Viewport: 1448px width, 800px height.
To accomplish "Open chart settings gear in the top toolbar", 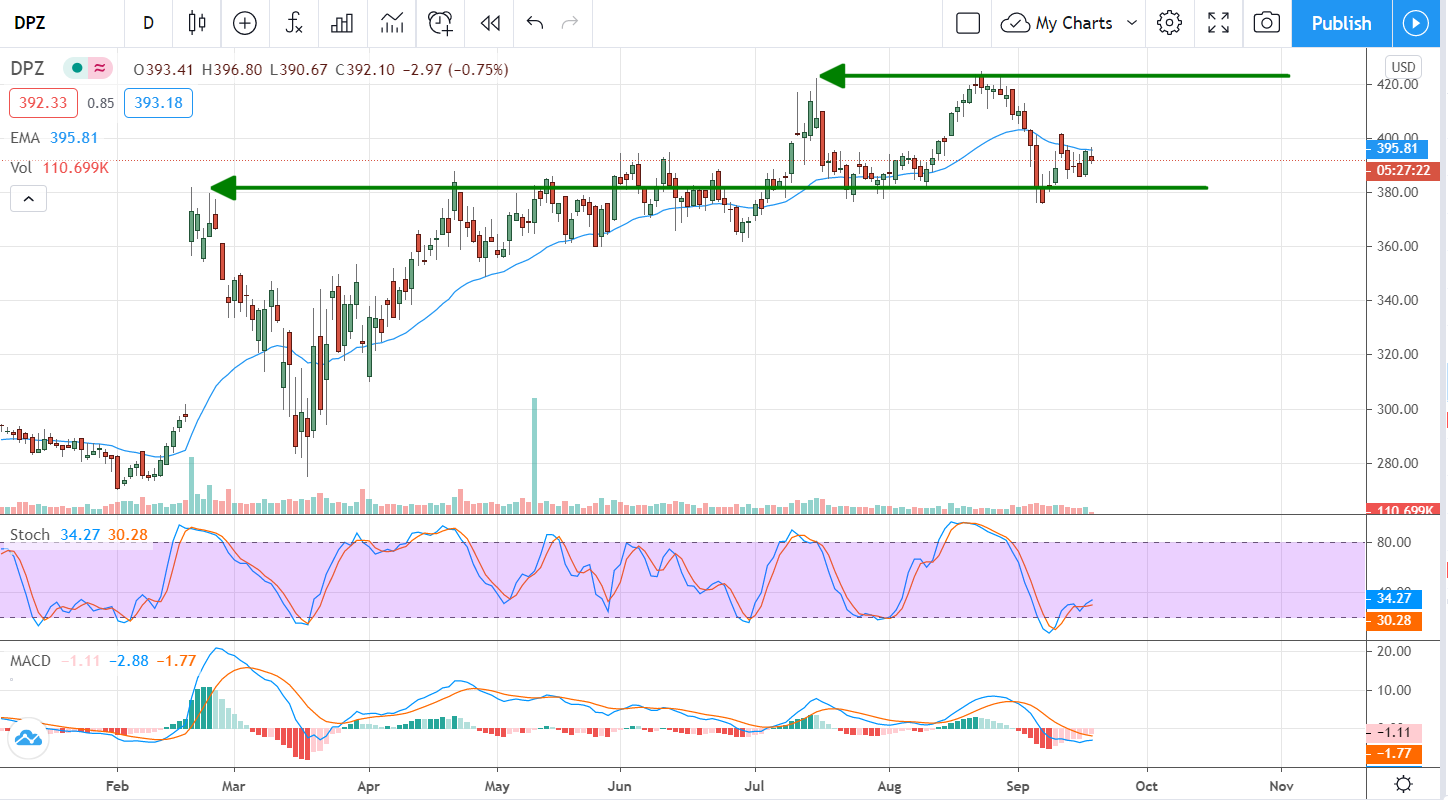I will click(x=1169, y=23).
